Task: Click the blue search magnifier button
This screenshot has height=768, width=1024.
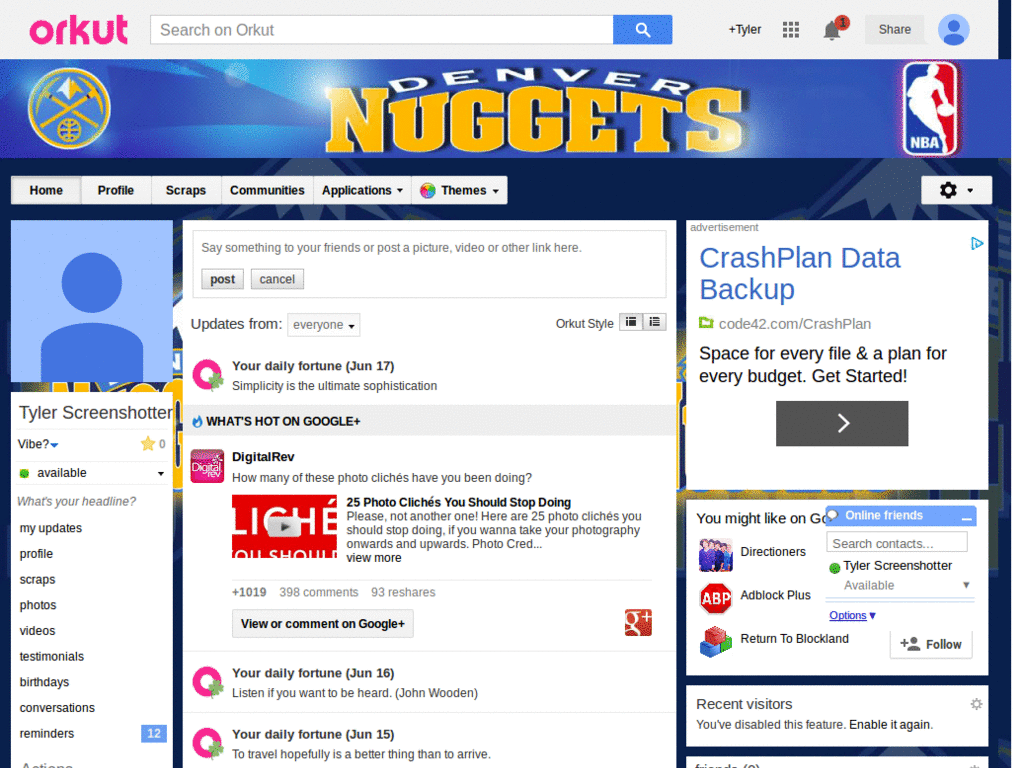Action: coord(642,30)
